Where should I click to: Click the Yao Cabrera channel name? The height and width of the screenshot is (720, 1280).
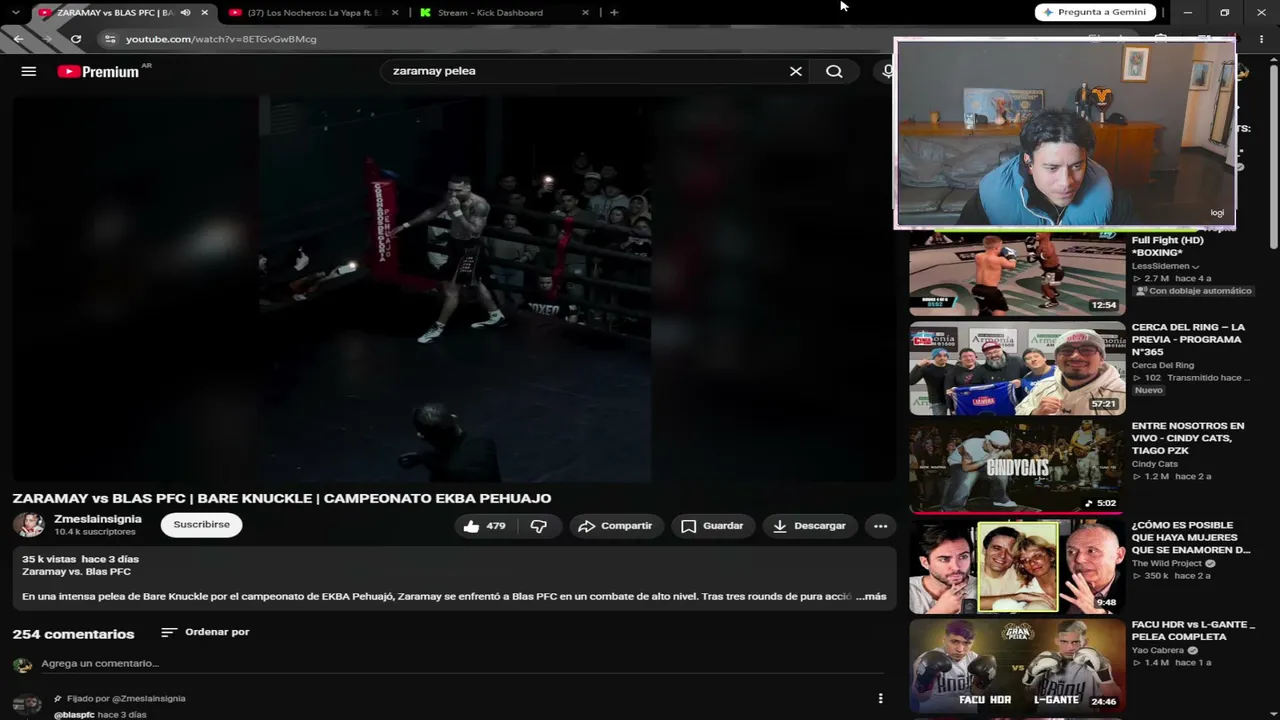tap(1158, 650)
